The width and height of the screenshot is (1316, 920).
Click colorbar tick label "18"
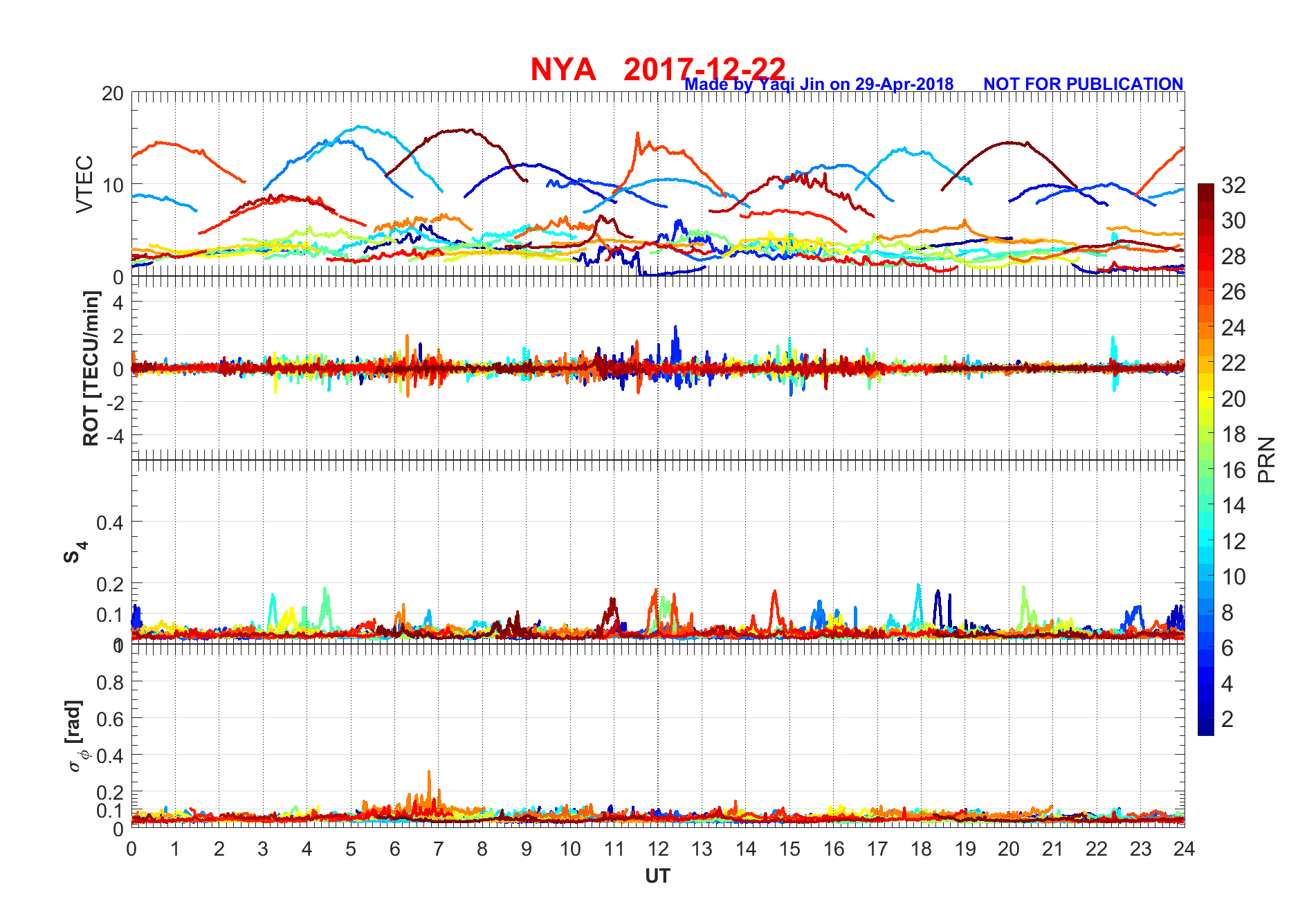point(1234,434)
